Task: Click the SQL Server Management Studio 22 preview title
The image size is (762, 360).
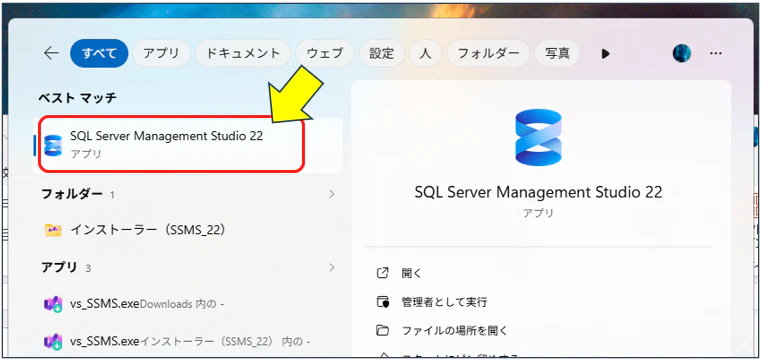Action: click(538, 192)
